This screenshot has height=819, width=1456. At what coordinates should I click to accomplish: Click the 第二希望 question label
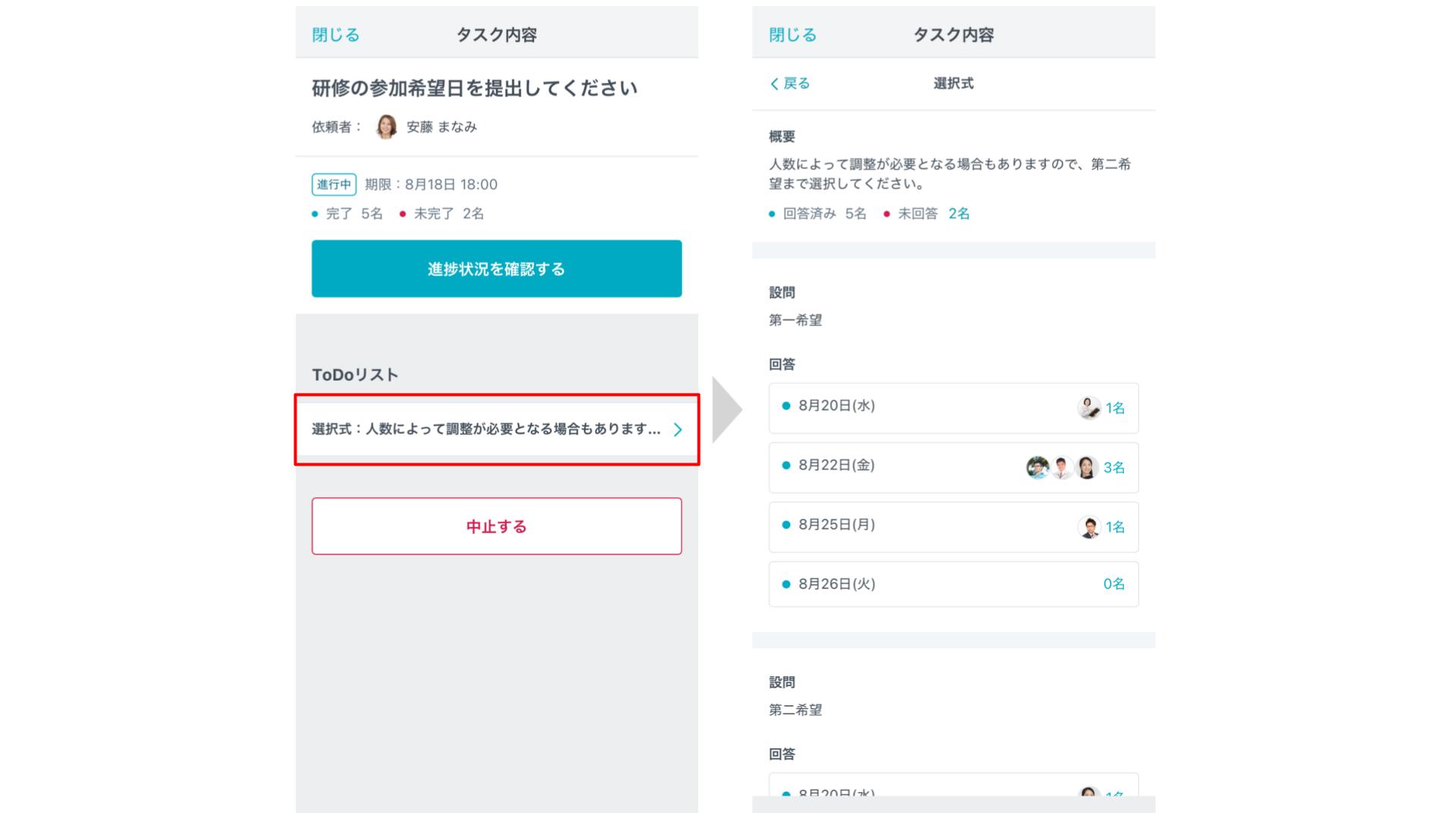click(795, 710)
